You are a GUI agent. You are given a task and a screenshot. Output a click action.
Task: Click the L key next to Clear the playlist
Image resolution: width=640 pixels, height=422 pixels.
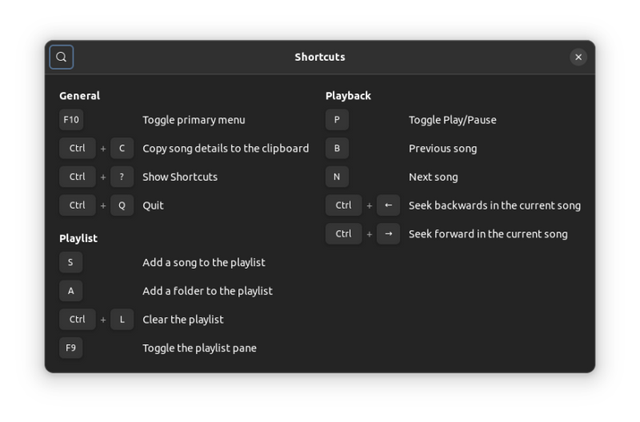[x=122, y=319]
